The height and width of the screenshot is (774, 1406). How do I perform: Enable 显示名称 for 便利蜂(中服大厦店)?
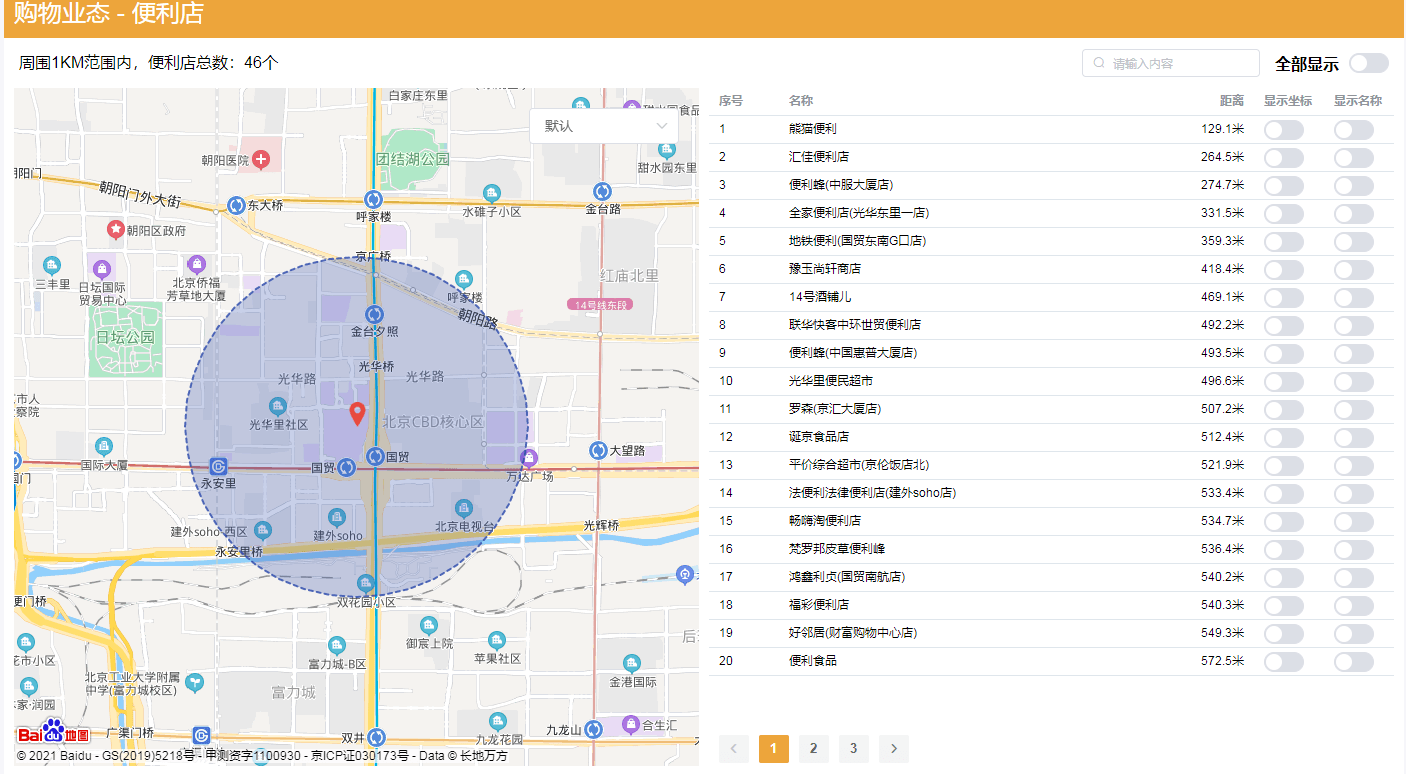pyautogui.click(x=1354, y=186)
